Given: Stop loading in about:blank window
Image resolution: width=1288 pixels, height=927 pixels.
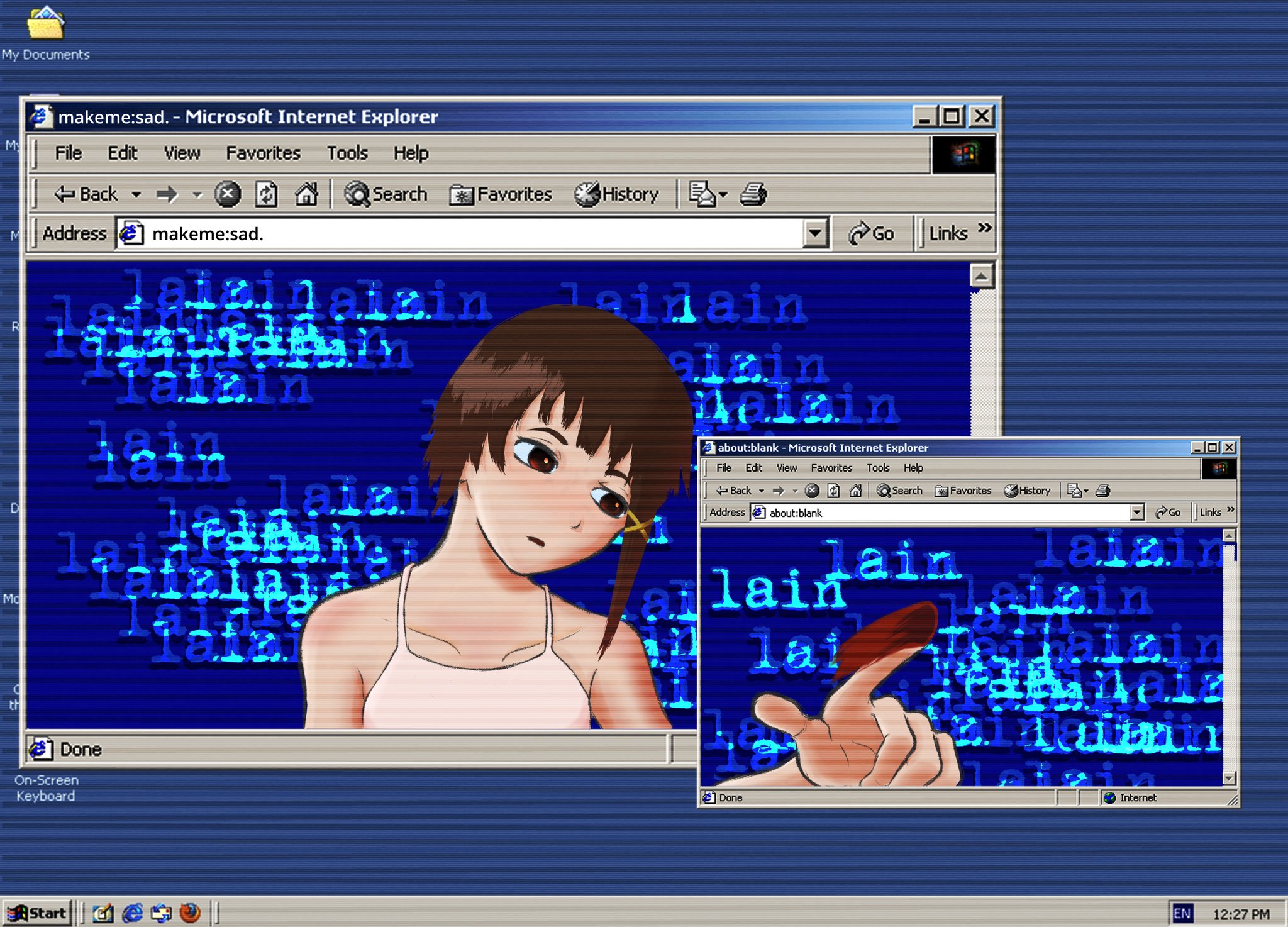Looking at the screenshot, I should (x=813, y=491).
